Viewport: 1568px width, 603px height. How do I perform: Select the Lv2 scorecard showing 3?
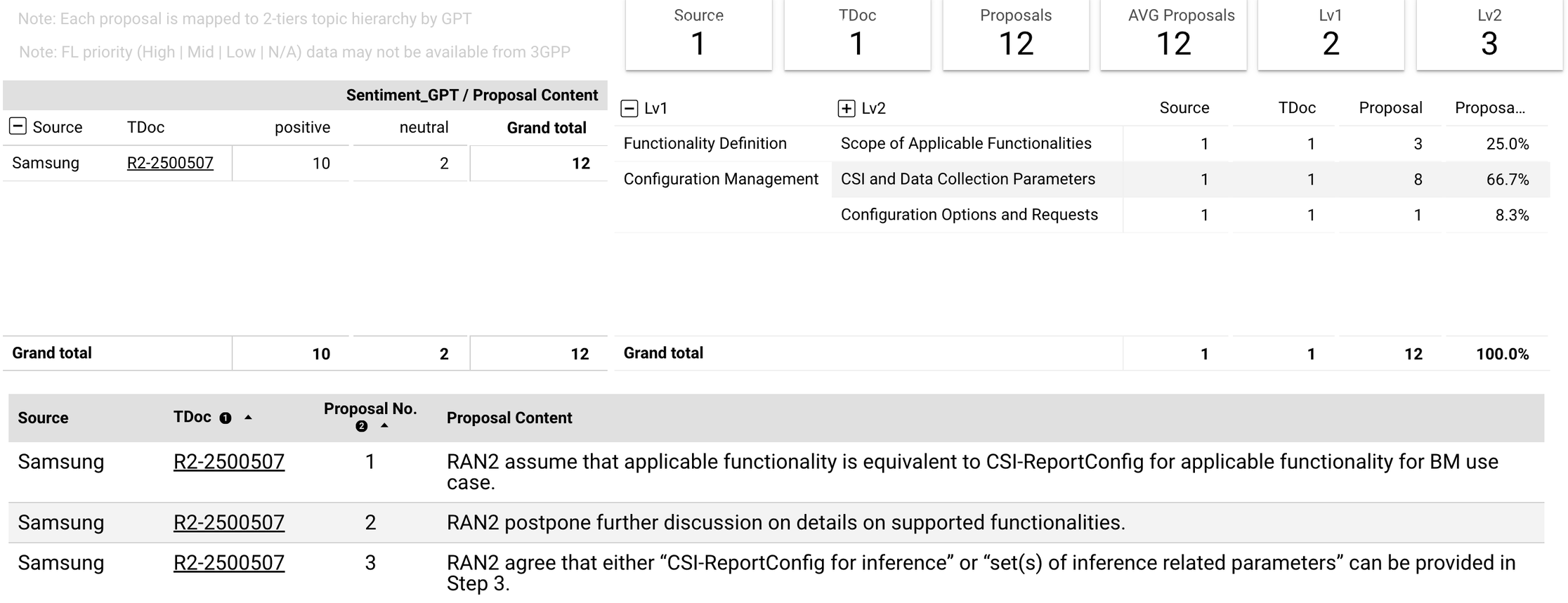1489,34
